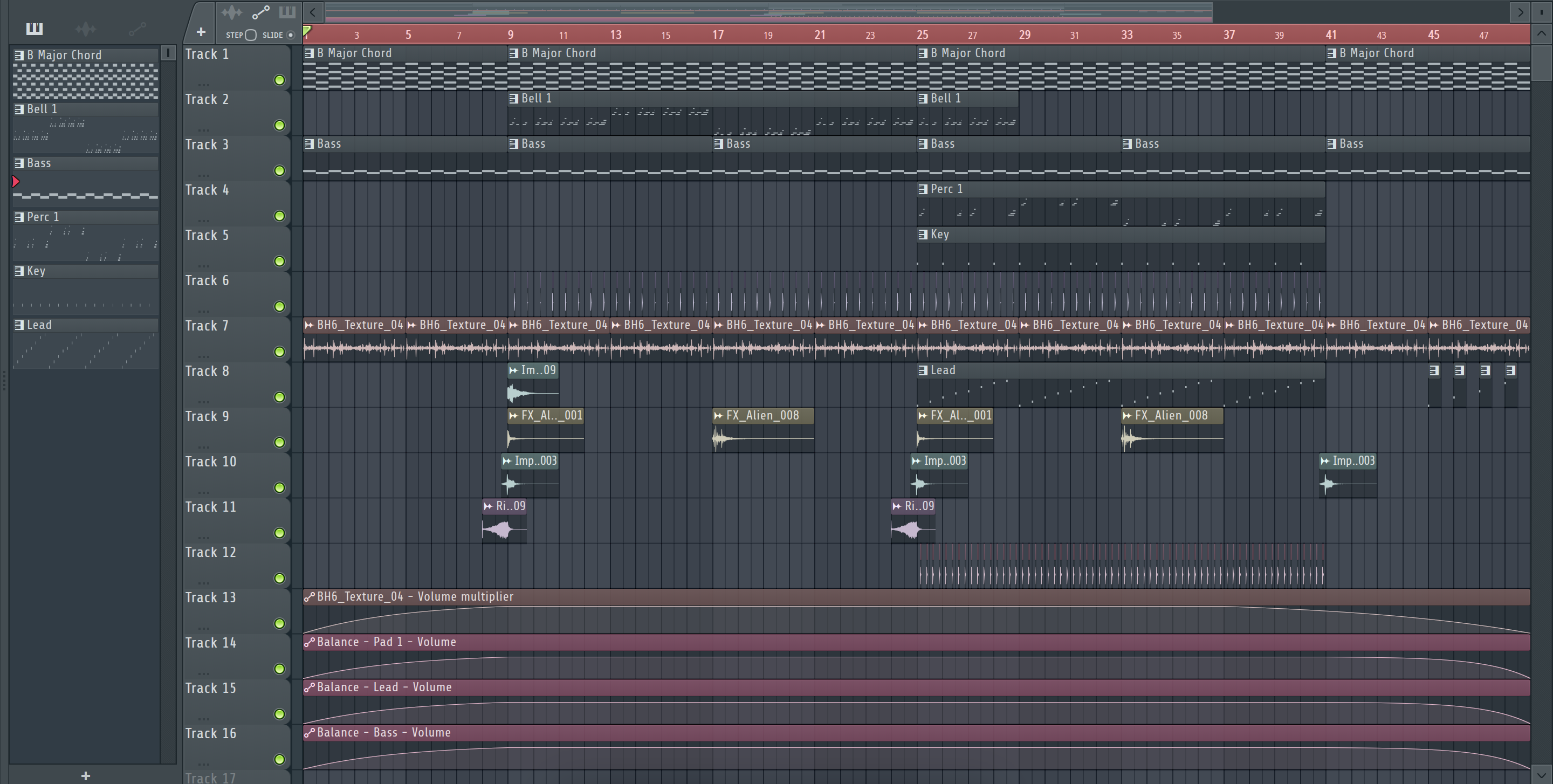Click bar 25 on the timeline ruler
The height and width of the screenshot is (784, 1553).
tap(923, 35)
